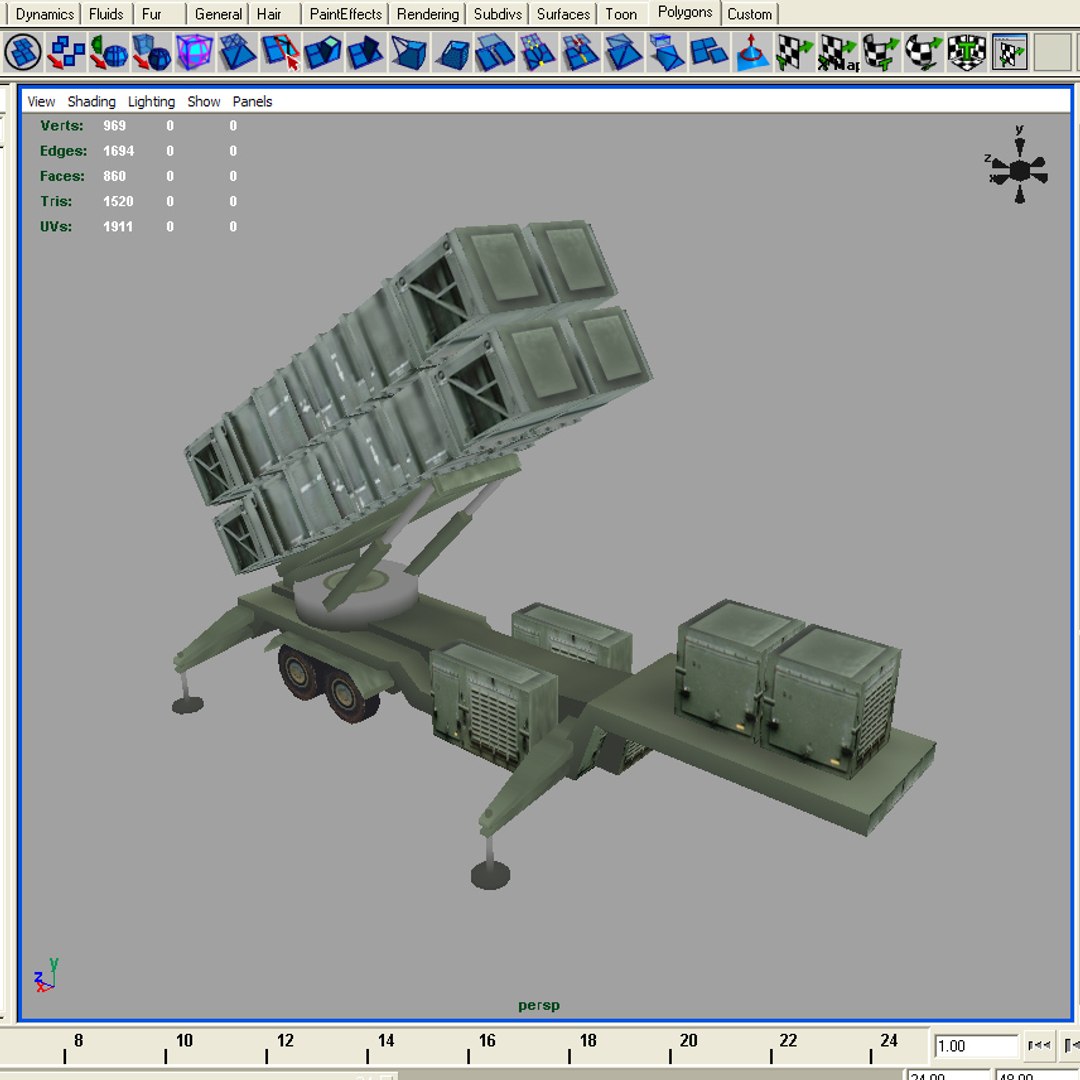Click frame 16 on the time slider
The image size is (1080, 1080).
tap(487, 1040)
